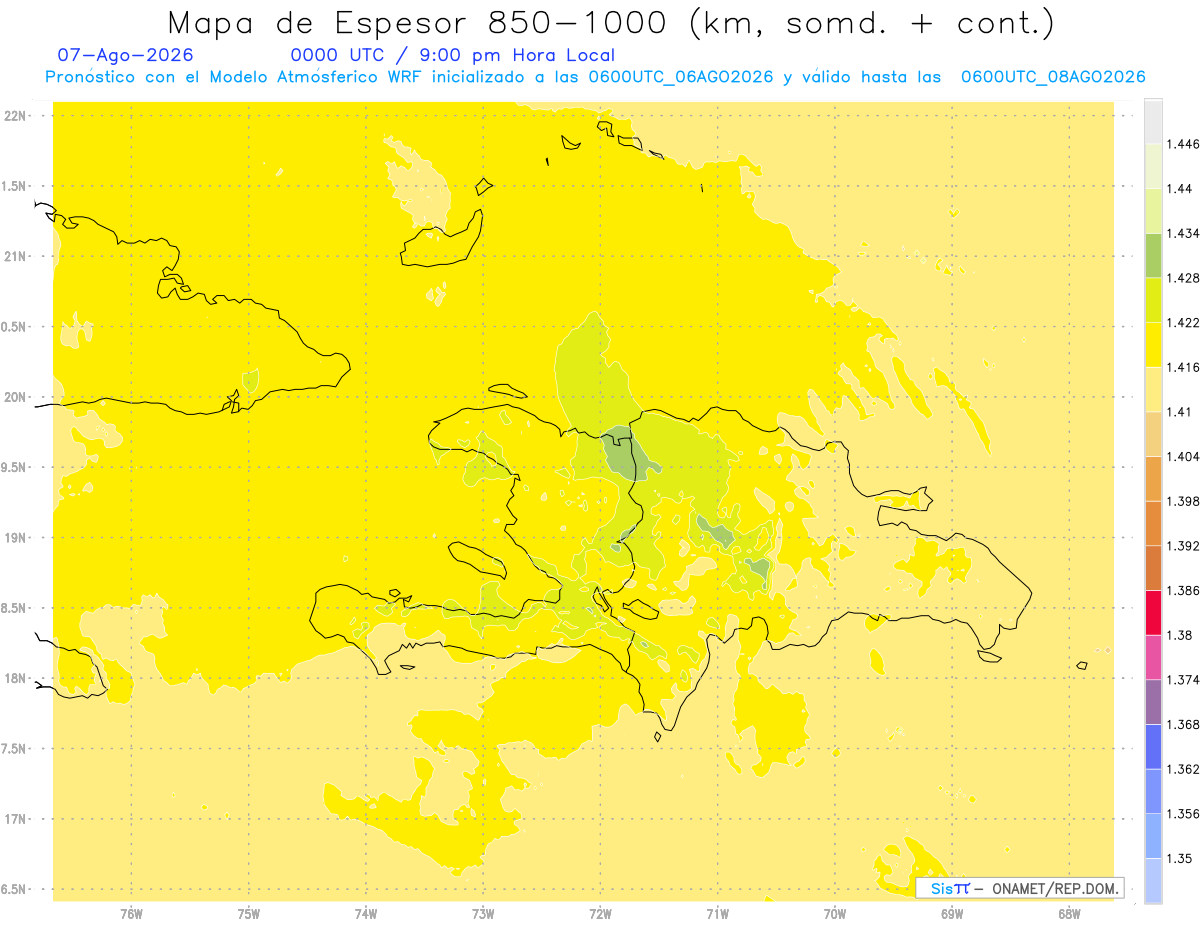Click the '19N' latitude axis label

(15, 537)
